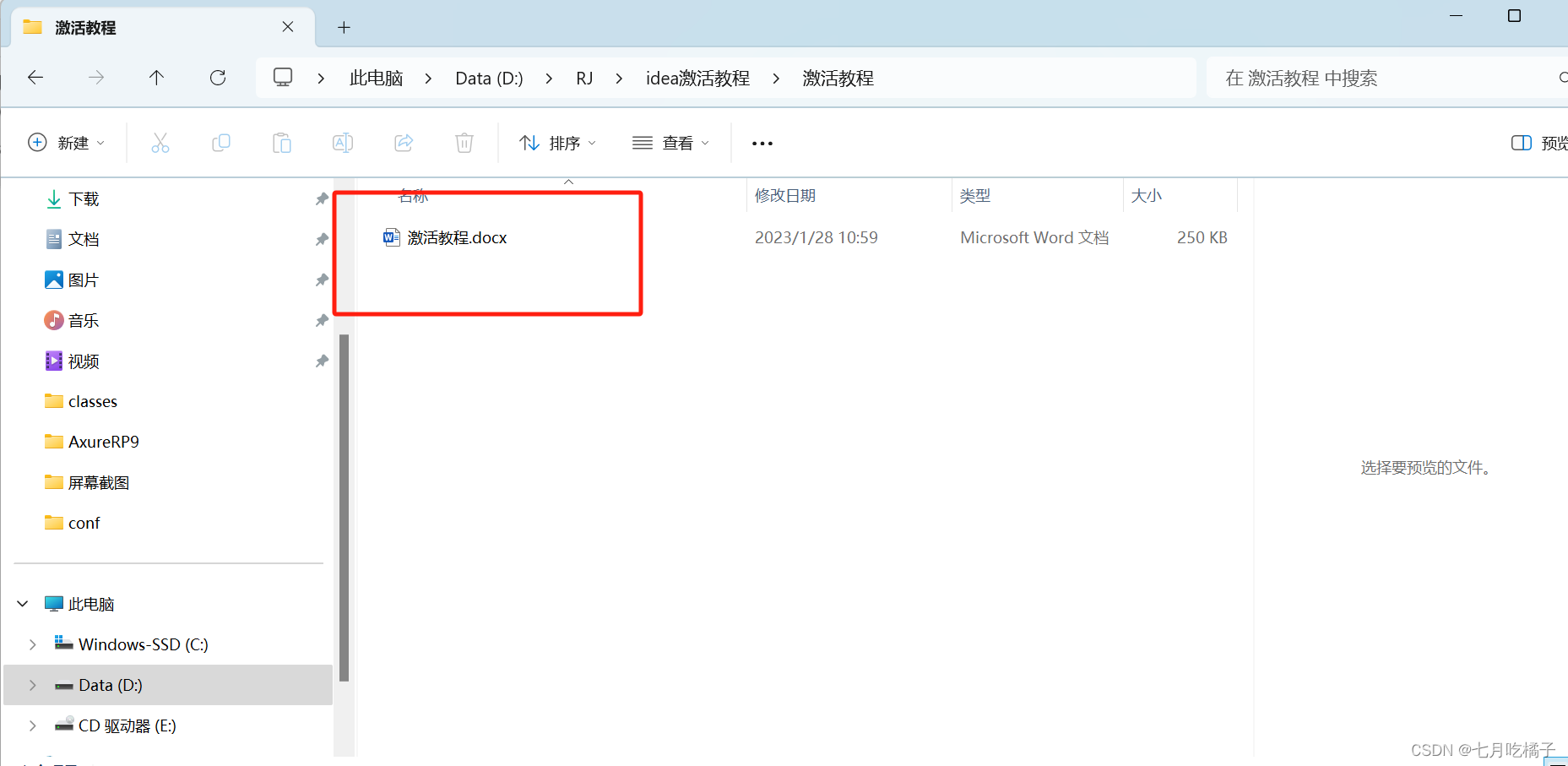This screenshot has height=766, width=1568.
Task: Expand the CD 驱动器 (E:) node
Action: click(33, 725)
